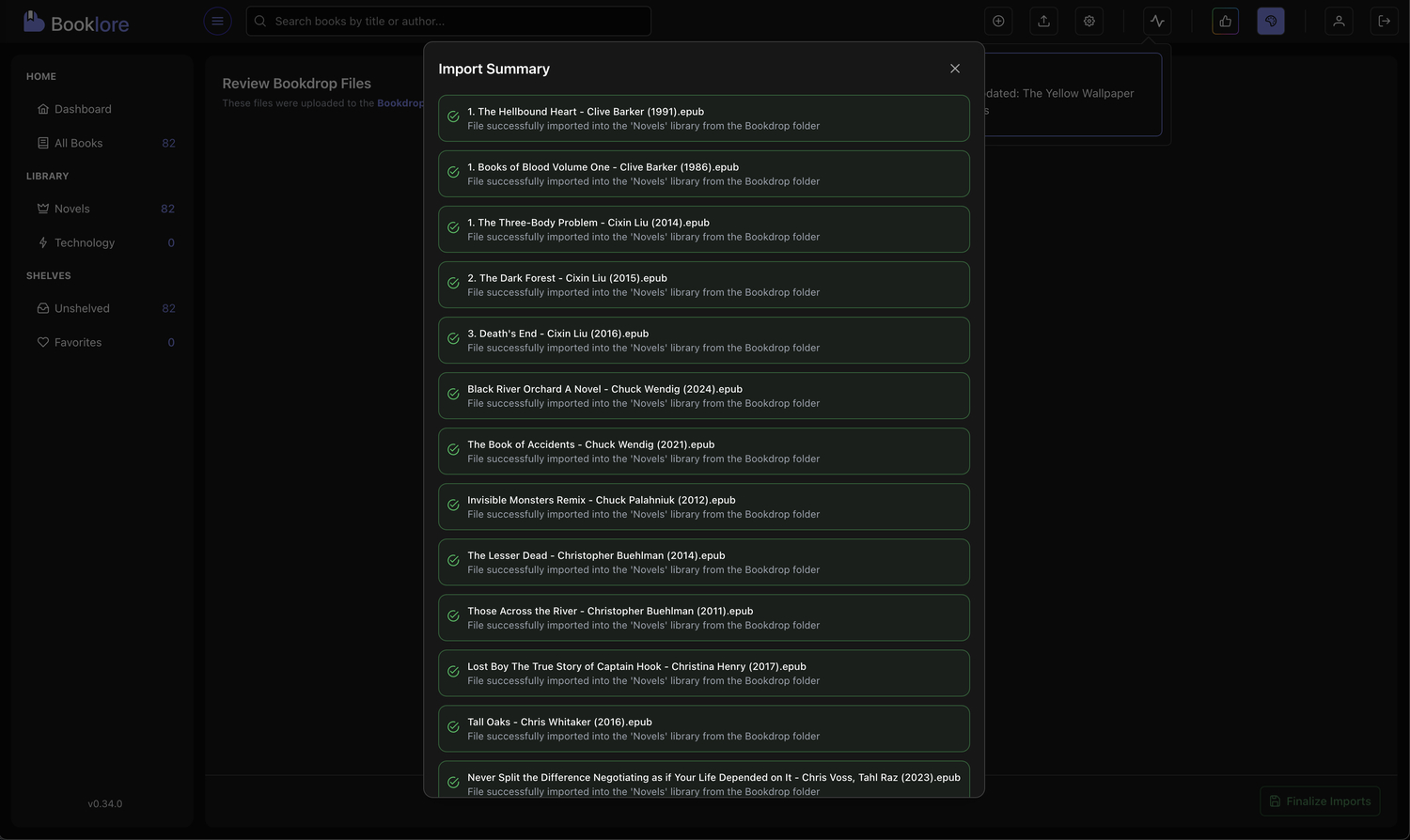Click the thumbs-up icon
The image size is (1410, 840).
(x=1225, y=21)
